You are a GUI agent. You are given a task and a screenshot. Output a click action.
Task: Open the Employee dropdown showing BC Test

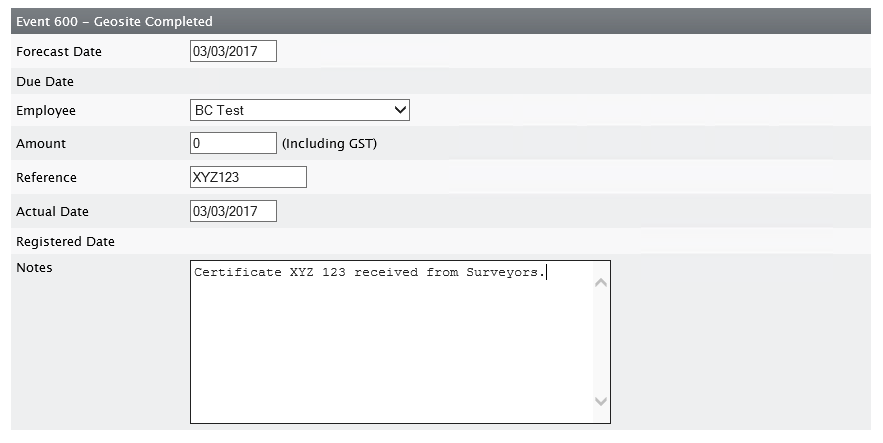click(x=300, y=110)
